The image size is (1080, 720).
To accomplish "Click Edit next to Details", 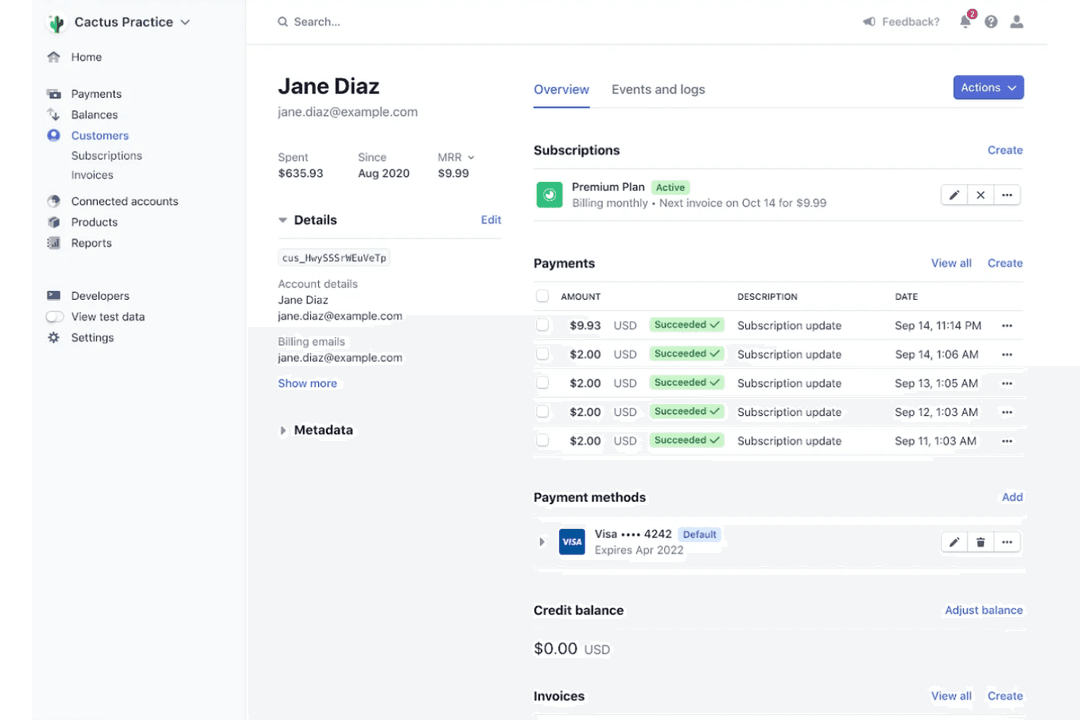I will (491, 220).
